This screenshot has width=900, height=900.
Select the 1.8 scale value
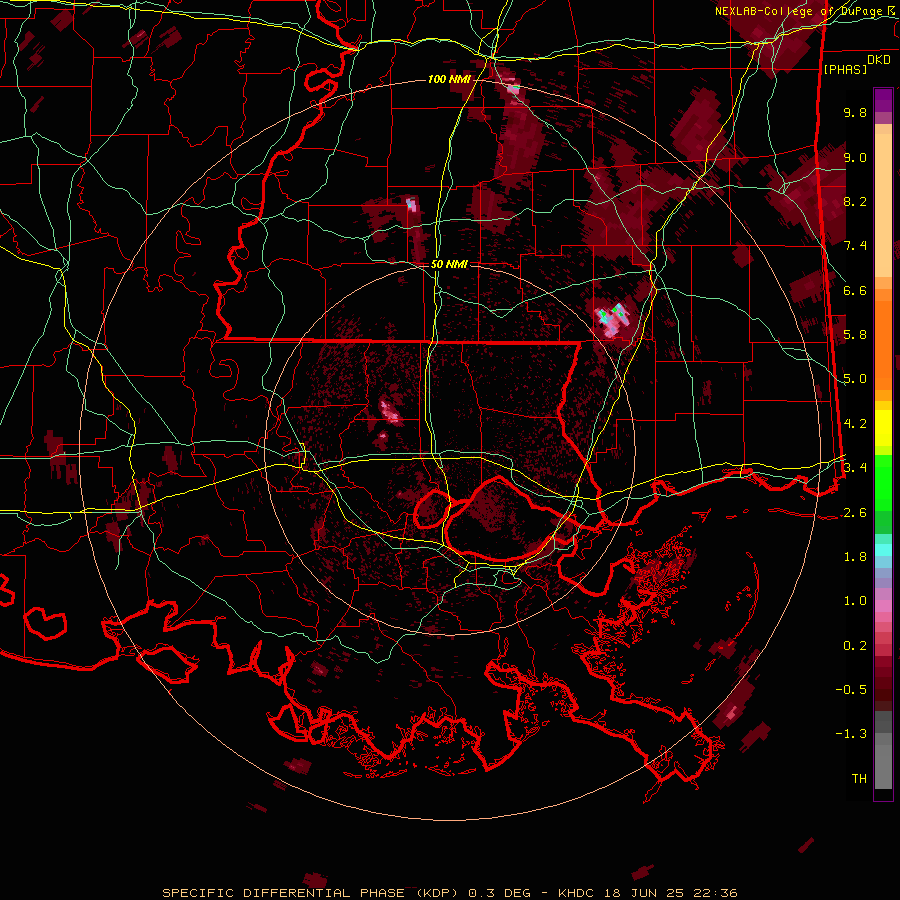coord(855,557)
